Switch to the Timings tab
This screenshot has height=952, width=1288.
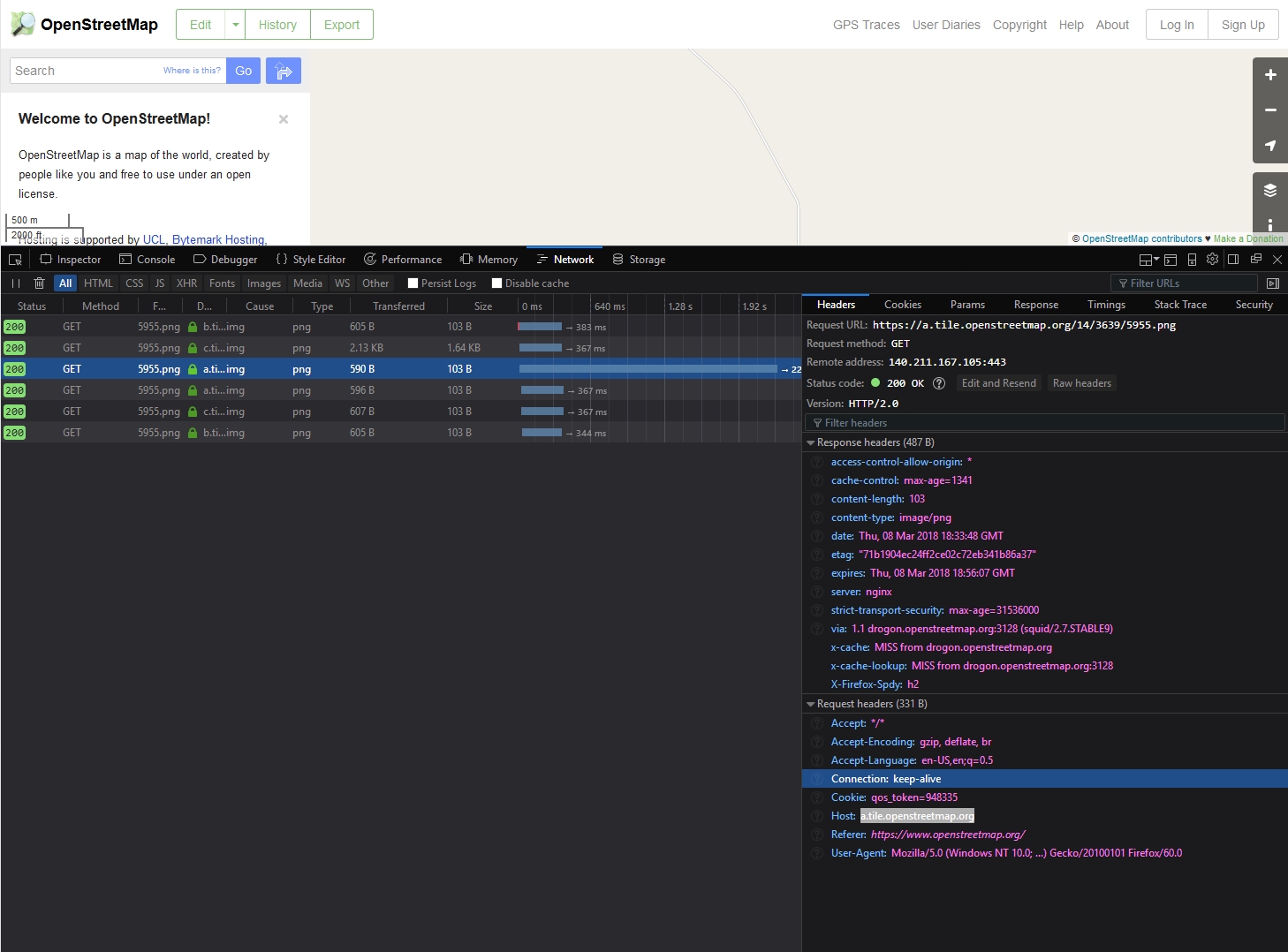1106,305
